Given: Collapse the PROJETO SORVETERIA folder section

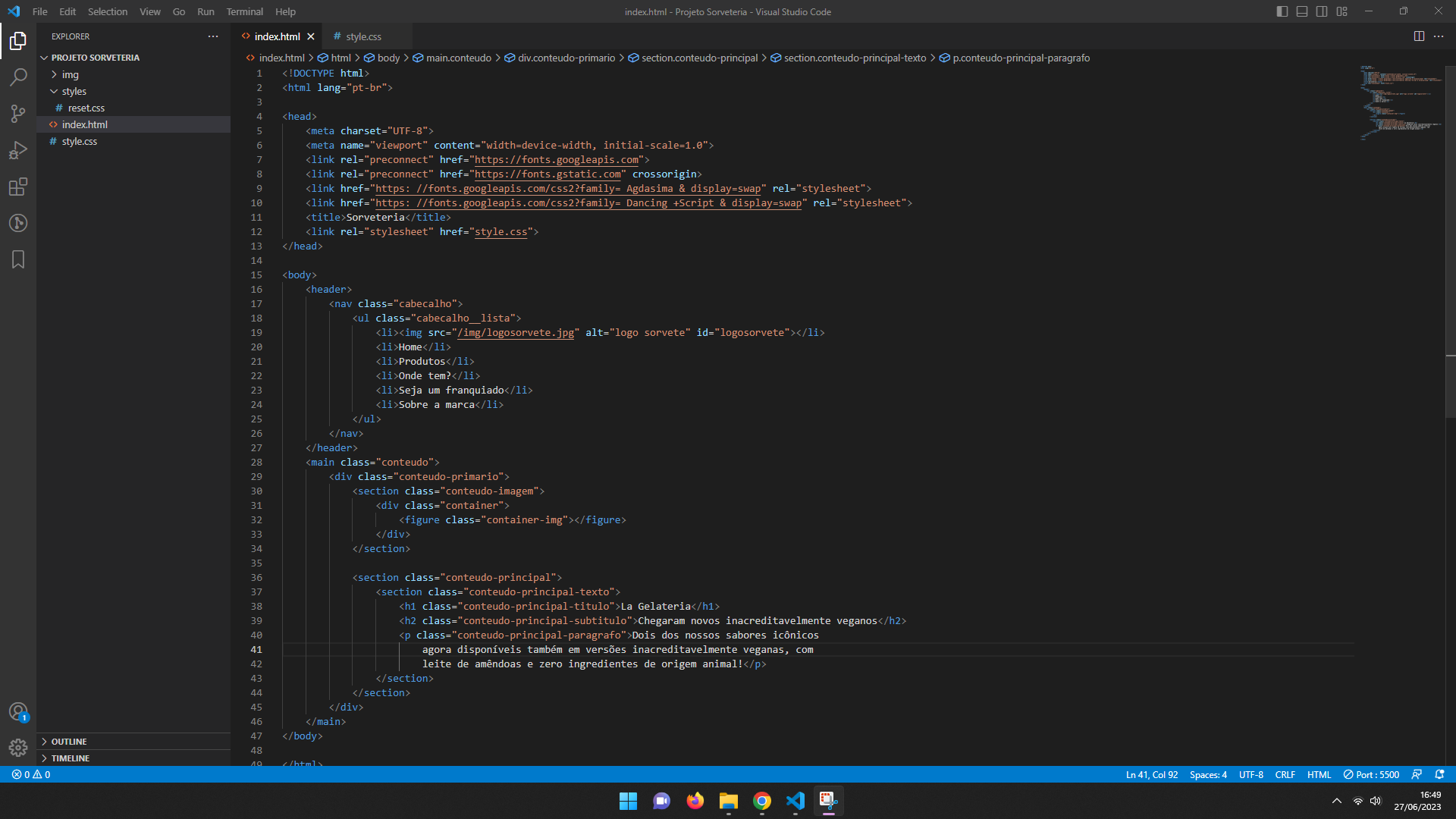Looking at the screenshot, I should 133,58.
